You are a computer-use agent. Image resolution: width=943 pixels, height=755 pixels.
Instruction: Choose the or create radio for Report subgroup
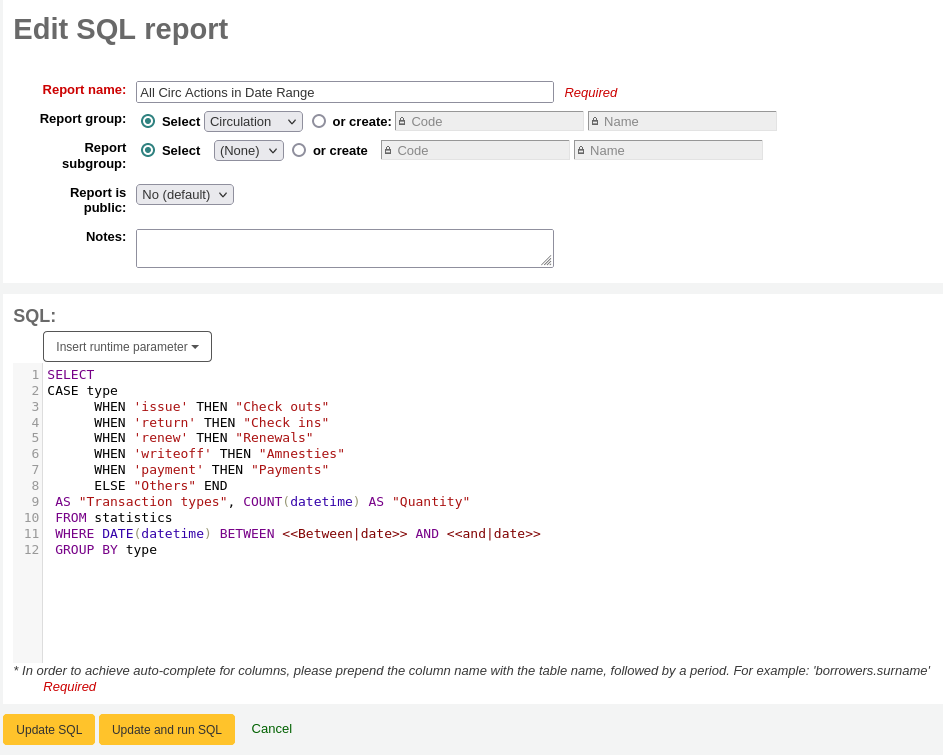[x=300, y=150]
